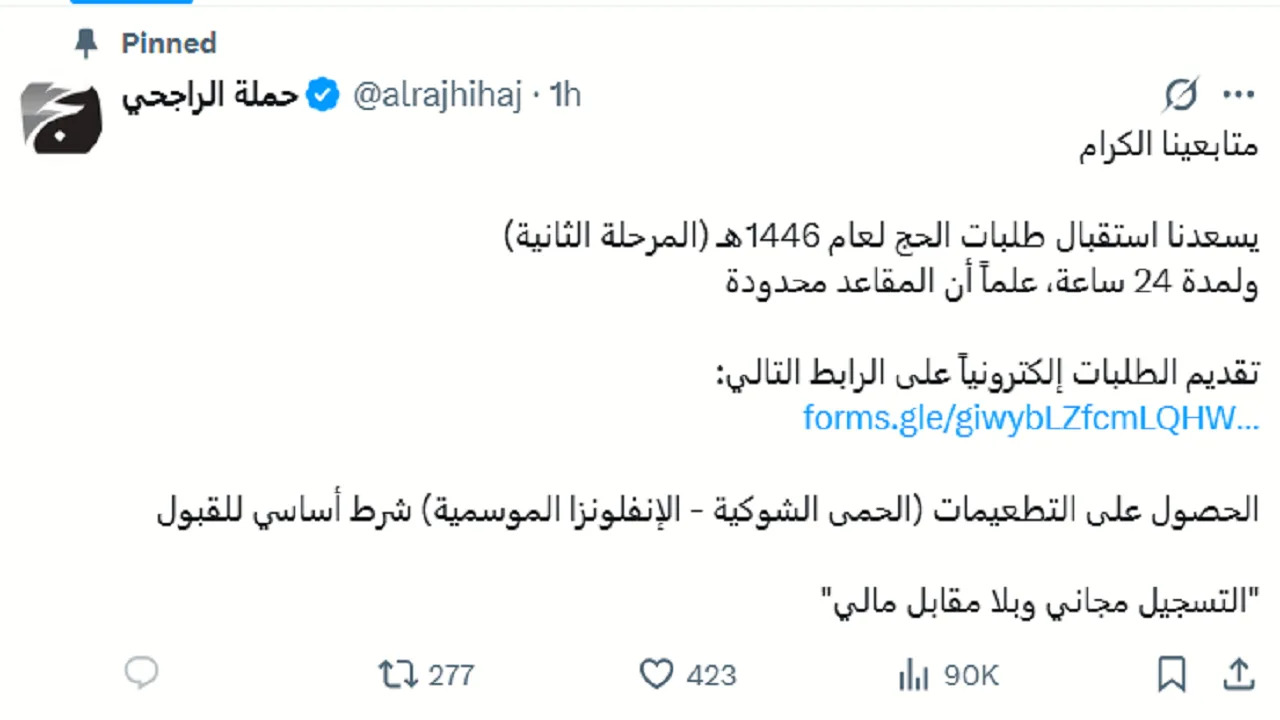Open the profile name حملة الراجحي
The image size is (1280, 720).
(x=210, y=96)
